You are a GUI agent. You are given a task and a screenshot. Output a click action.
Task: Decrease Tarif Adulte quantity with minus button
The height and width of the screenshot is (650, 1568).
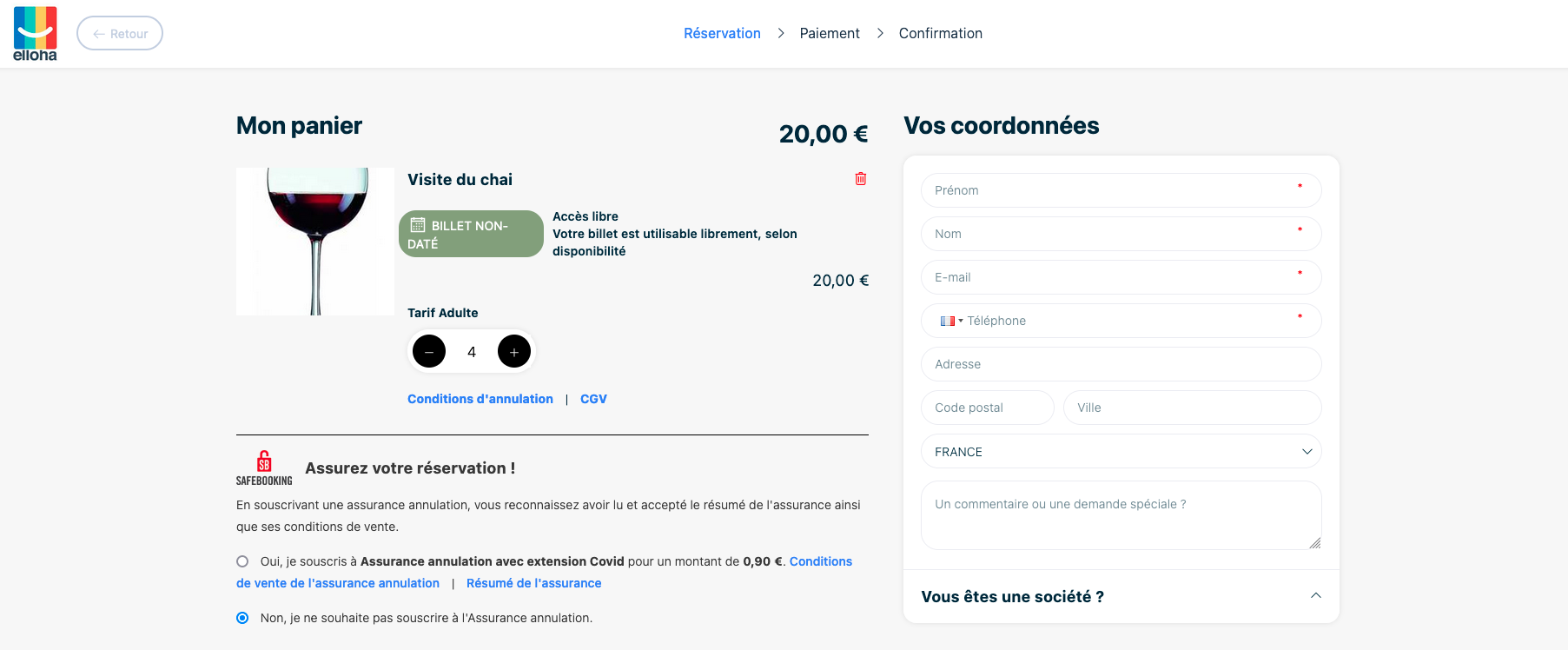pyautogui.click(x=429, y=352)
